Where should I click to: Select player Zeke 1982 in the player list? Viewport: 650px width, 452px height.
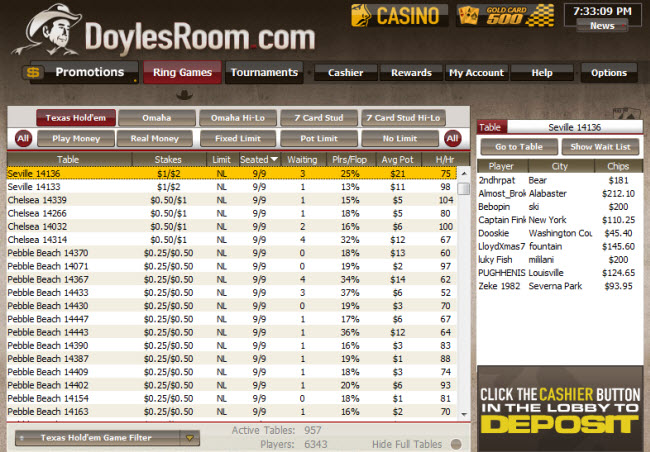point(560,286)
